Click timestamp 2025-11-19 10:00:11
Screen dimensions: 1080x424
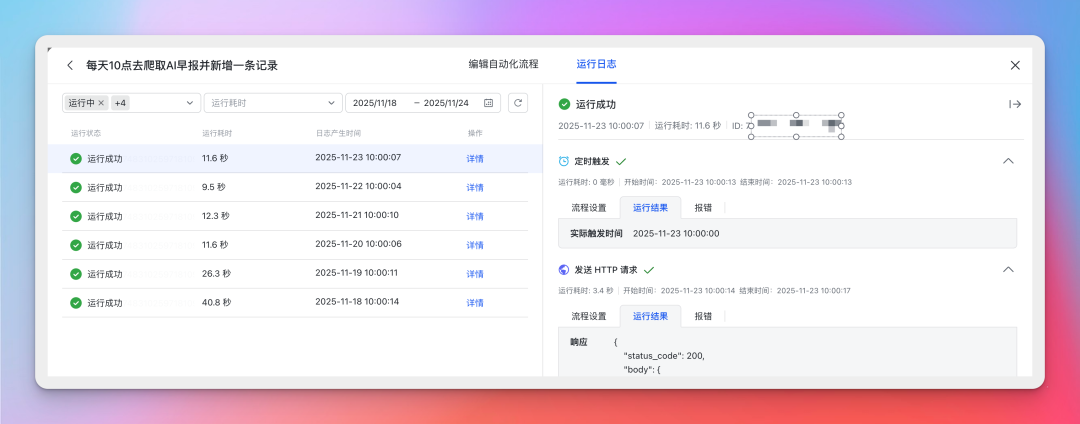click(x=356, y=273)
